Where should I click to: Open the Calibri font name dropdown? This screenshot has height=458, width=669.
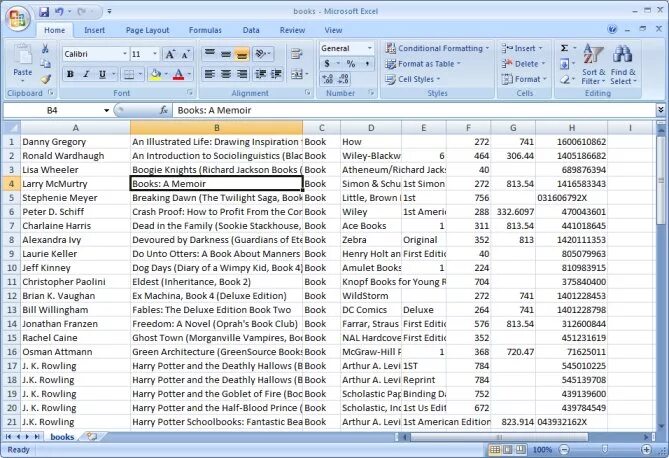[x=125, y=54]
